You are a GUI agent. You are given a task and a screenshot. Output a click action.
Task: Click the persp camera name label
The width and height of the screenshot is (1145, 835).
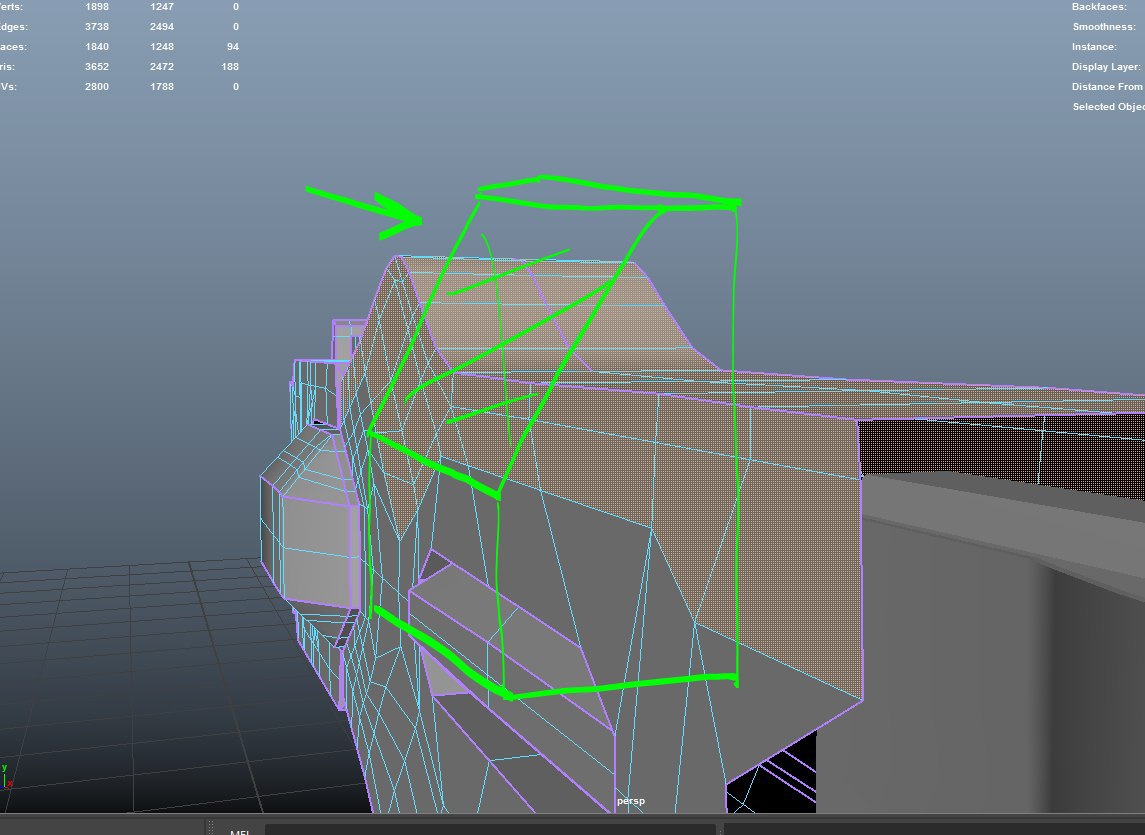click(631, 801)
